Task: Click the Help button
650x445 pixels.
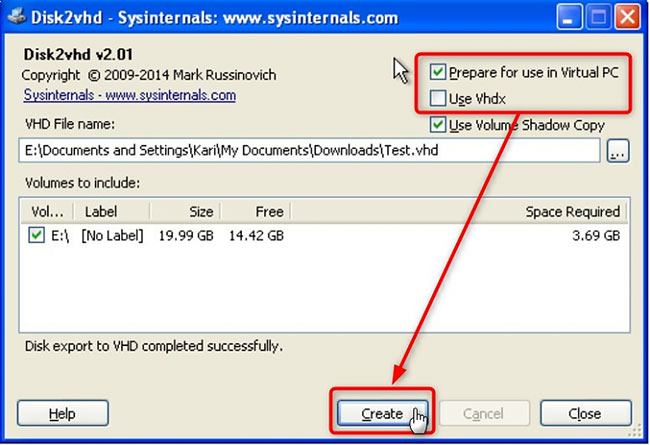Action: 63,413
